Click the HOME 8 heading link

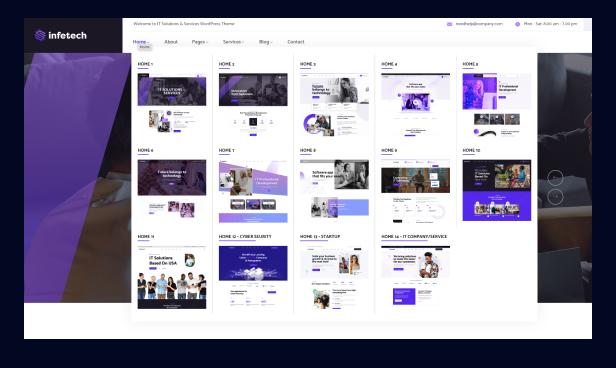(308, 150)
